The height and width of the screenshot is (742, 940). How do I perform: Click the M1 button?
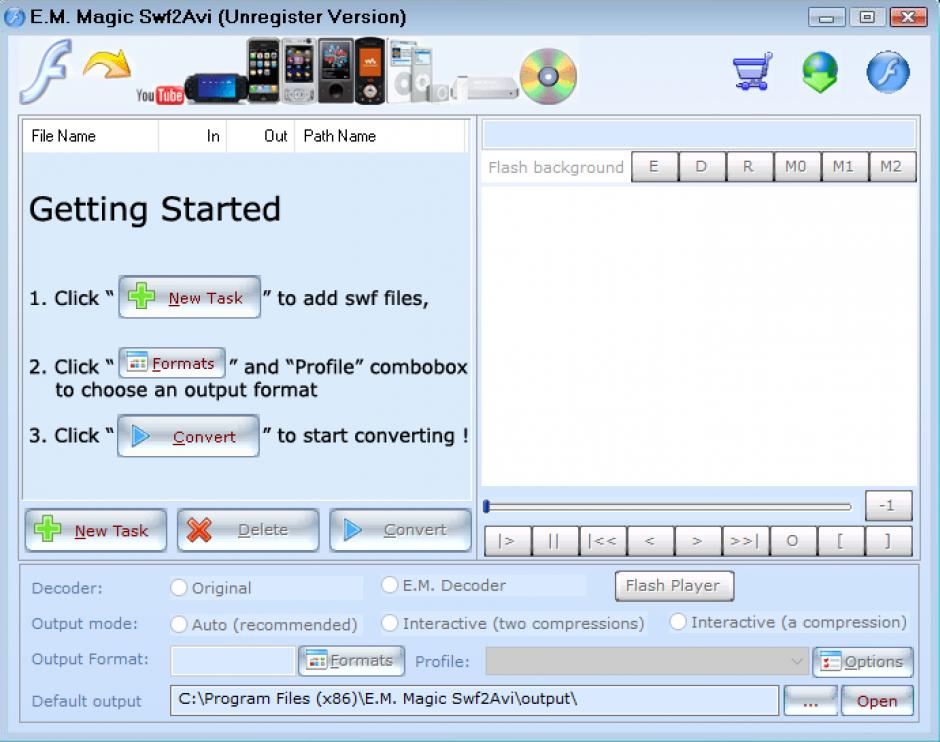pos(844,167)
